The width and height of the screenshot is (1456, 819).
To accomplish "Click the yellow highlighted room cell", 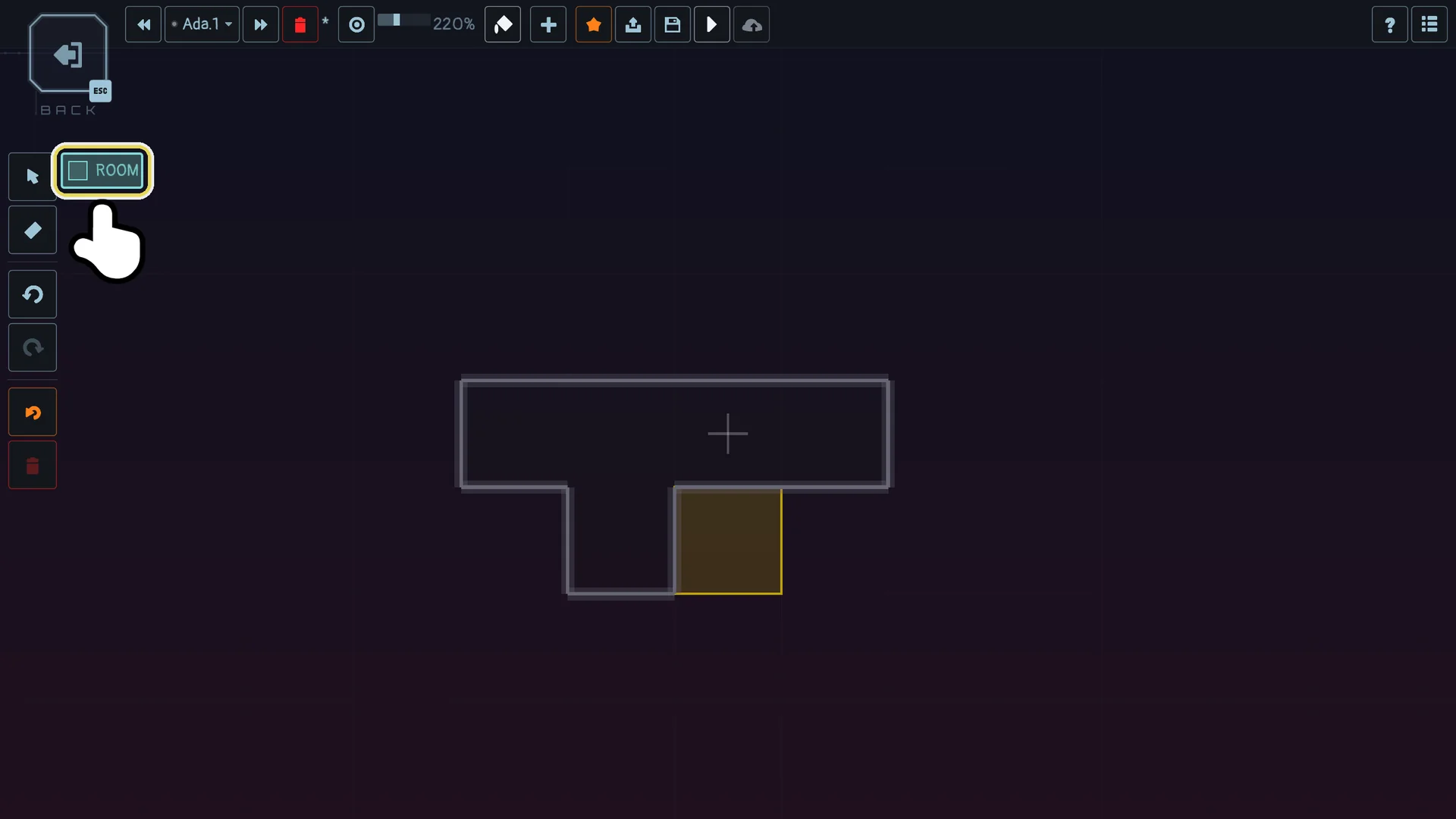I will 729,541.
